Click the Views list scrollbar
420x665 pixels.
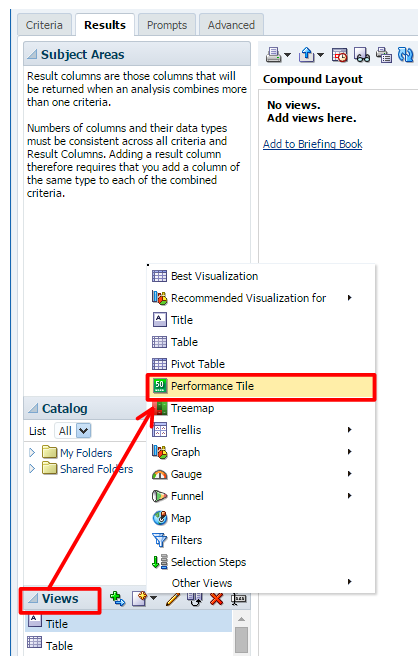pos(241,634)
